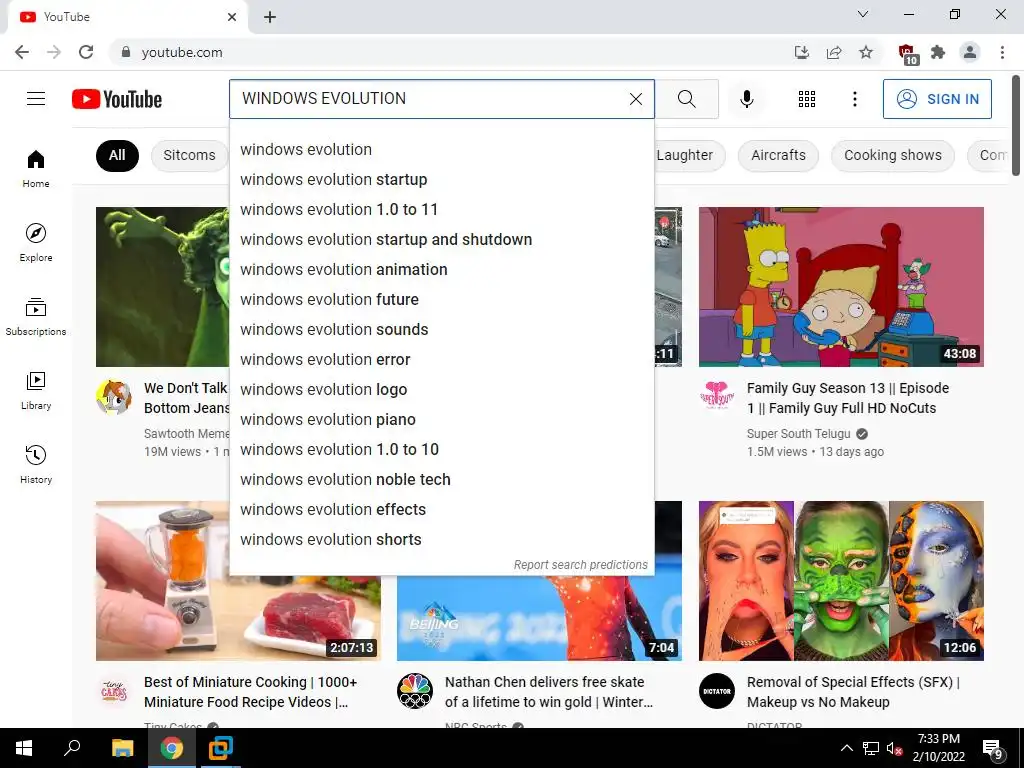Select the Laughter filter chip

[684, 155]
